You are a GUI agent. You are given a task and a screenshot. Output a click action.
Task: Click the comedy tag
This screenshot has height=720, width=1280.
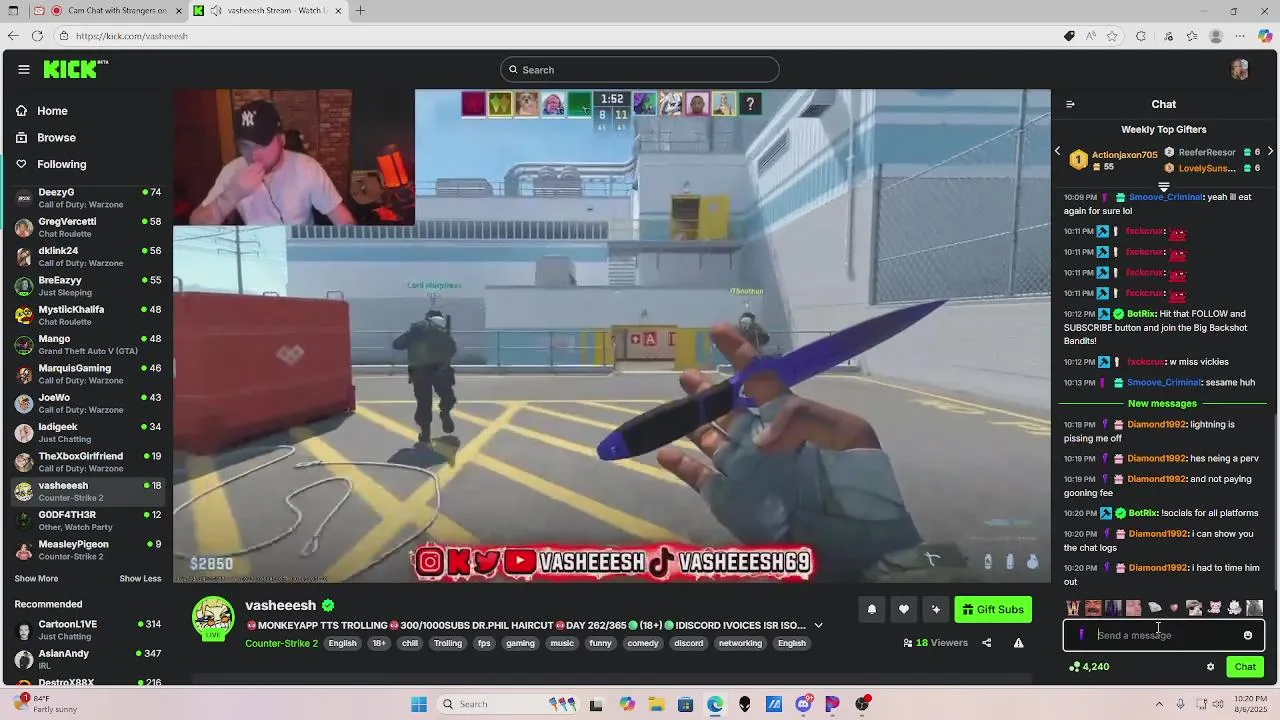[x=643, y=643]
